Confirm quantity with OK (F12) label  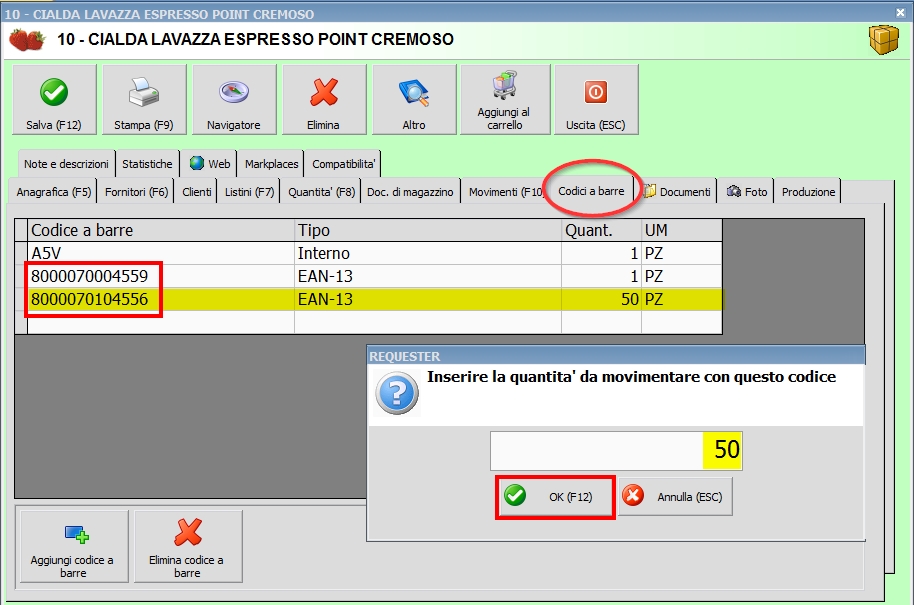[571, 497]
